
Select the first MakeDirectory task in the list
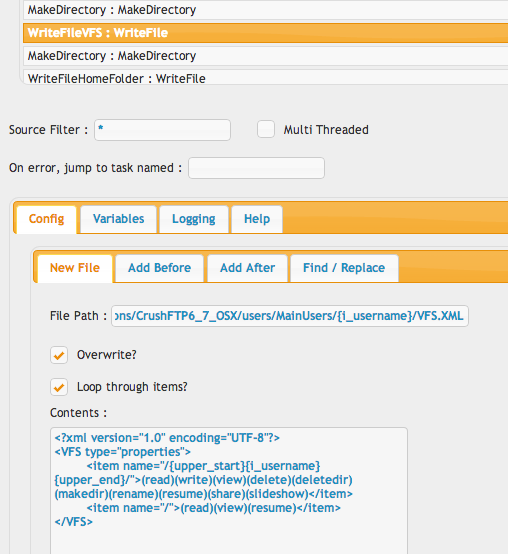click(x=265, y=10)
